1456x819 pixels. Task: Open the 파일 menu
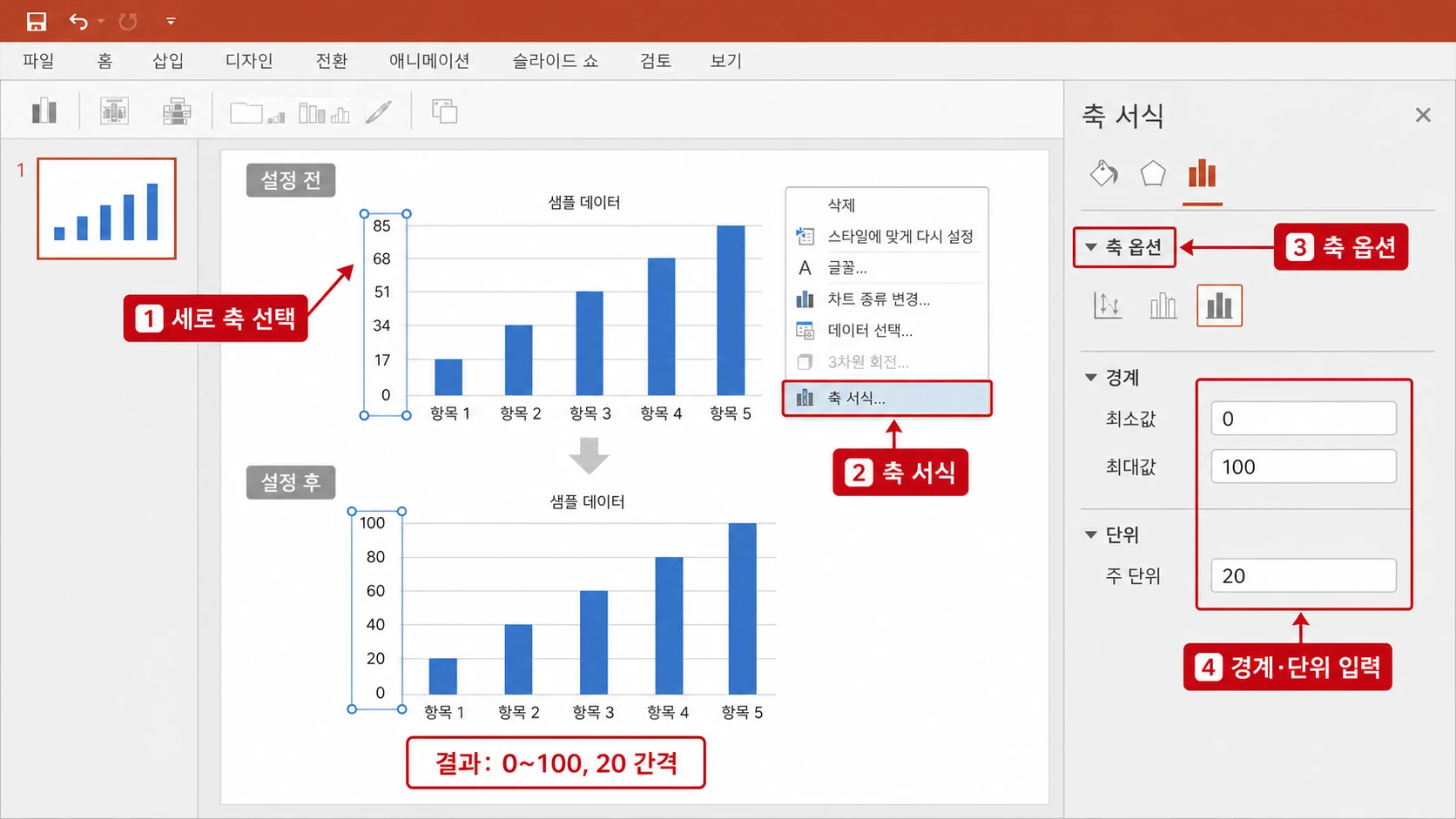38,61
